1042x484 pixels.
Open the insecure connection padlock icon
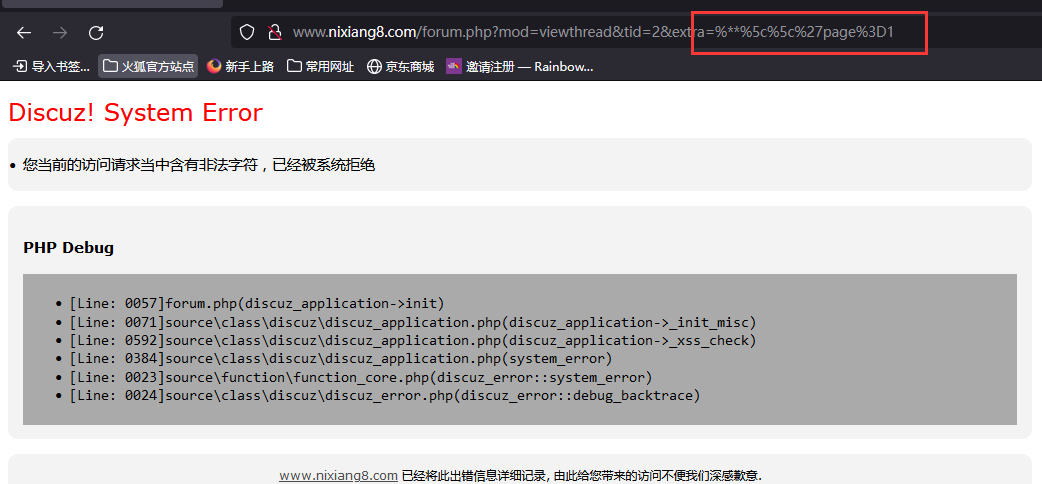[x=274, y=32]
